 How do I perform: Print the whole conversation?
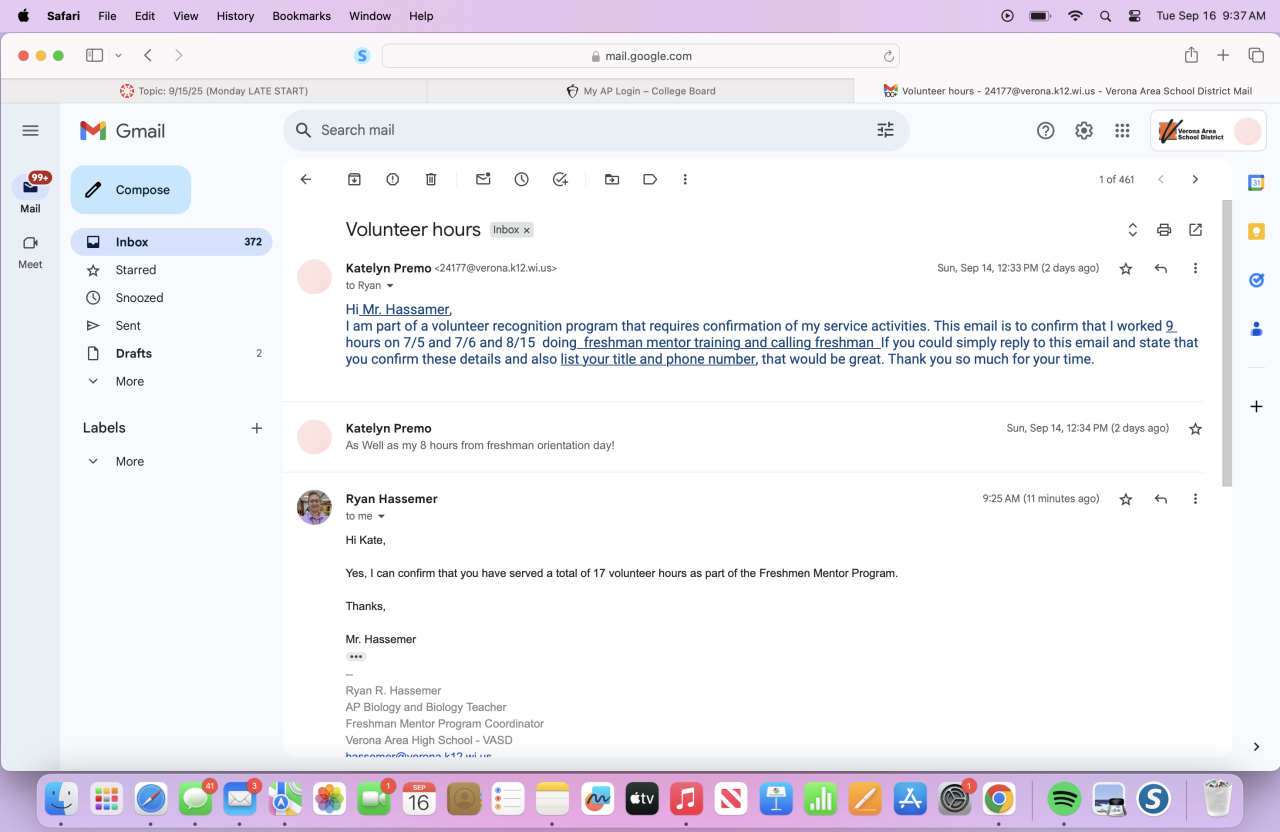tap(1164, 230)
